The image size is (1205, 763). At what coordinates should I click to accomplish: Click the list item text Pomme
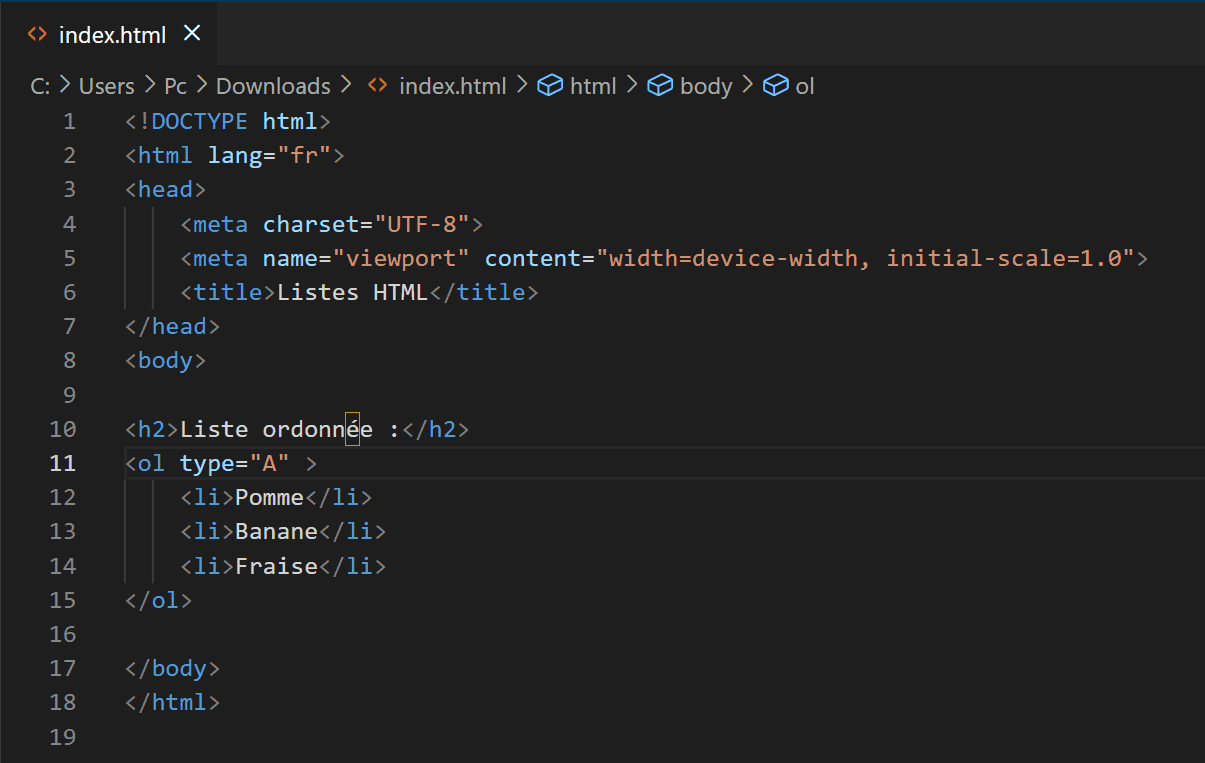[269, 498]
